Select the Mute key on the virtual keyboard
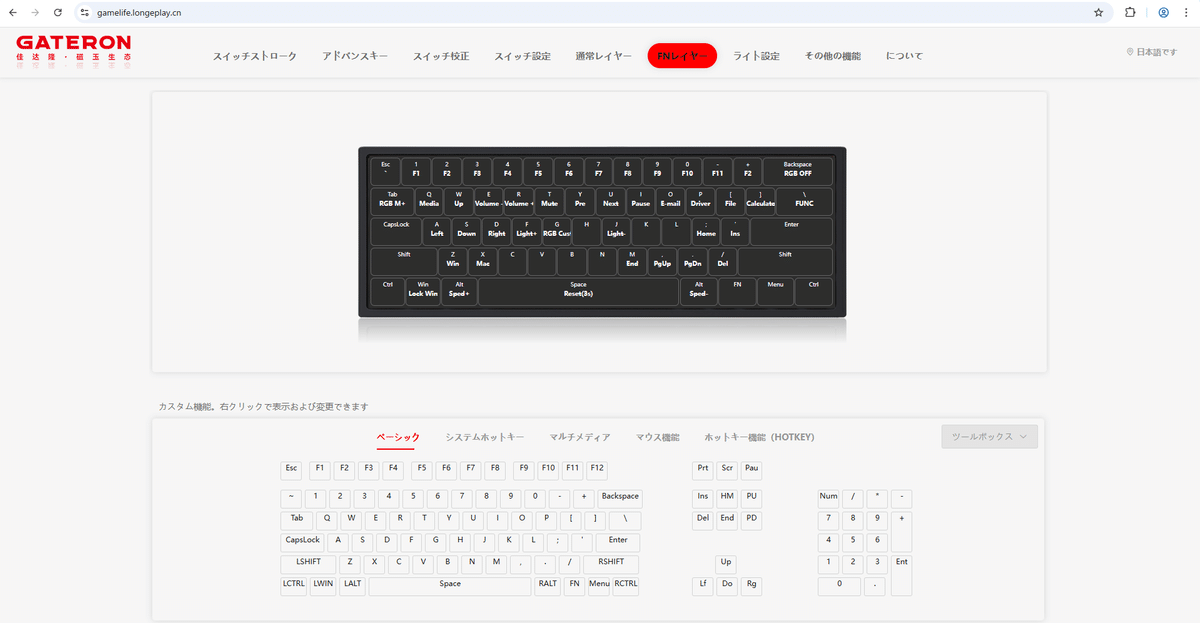1200x623 pixels. click(x=551, y=201)
